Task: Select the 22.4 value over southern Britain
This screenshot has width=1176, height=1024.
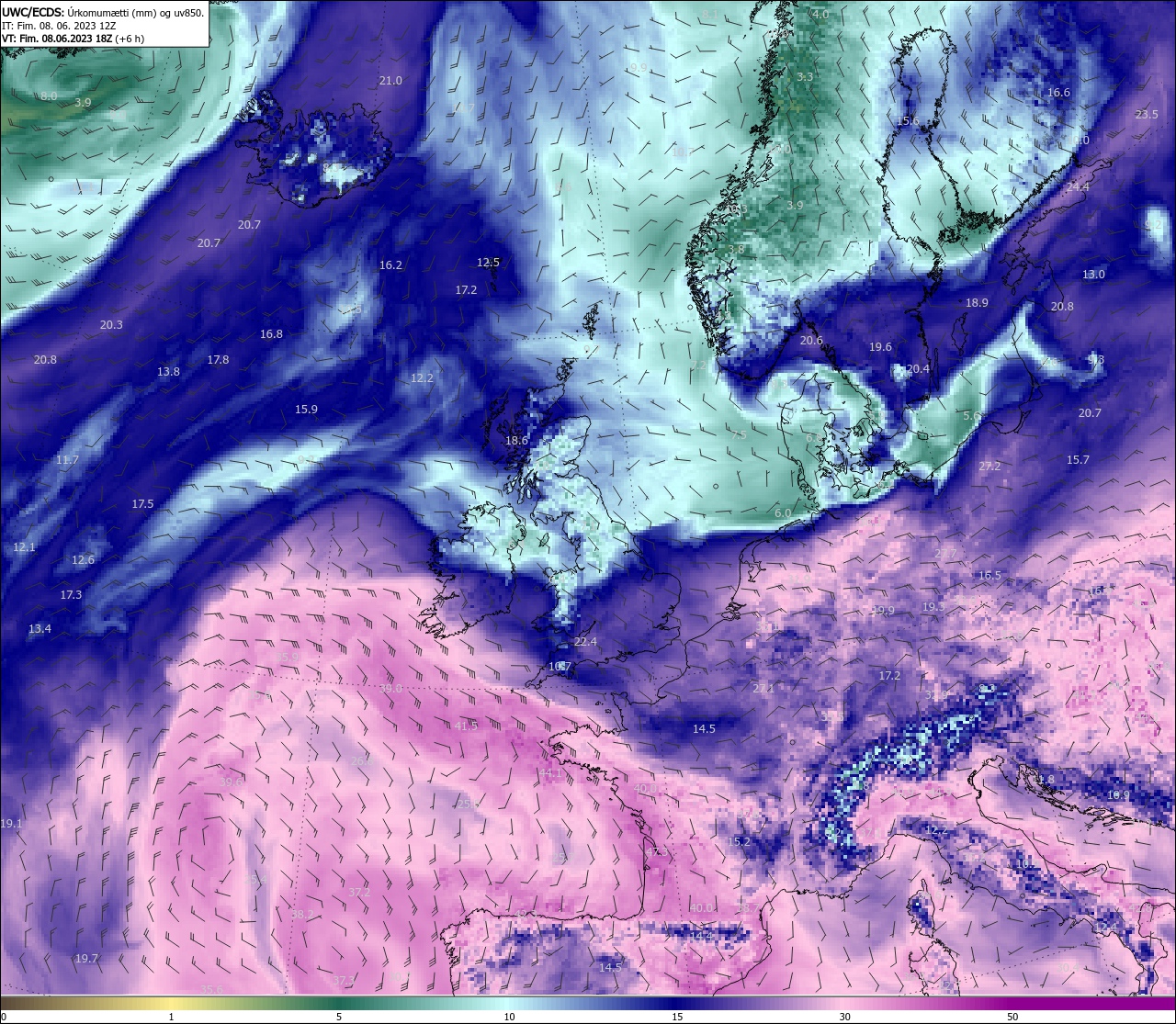Action: point(585,642)
